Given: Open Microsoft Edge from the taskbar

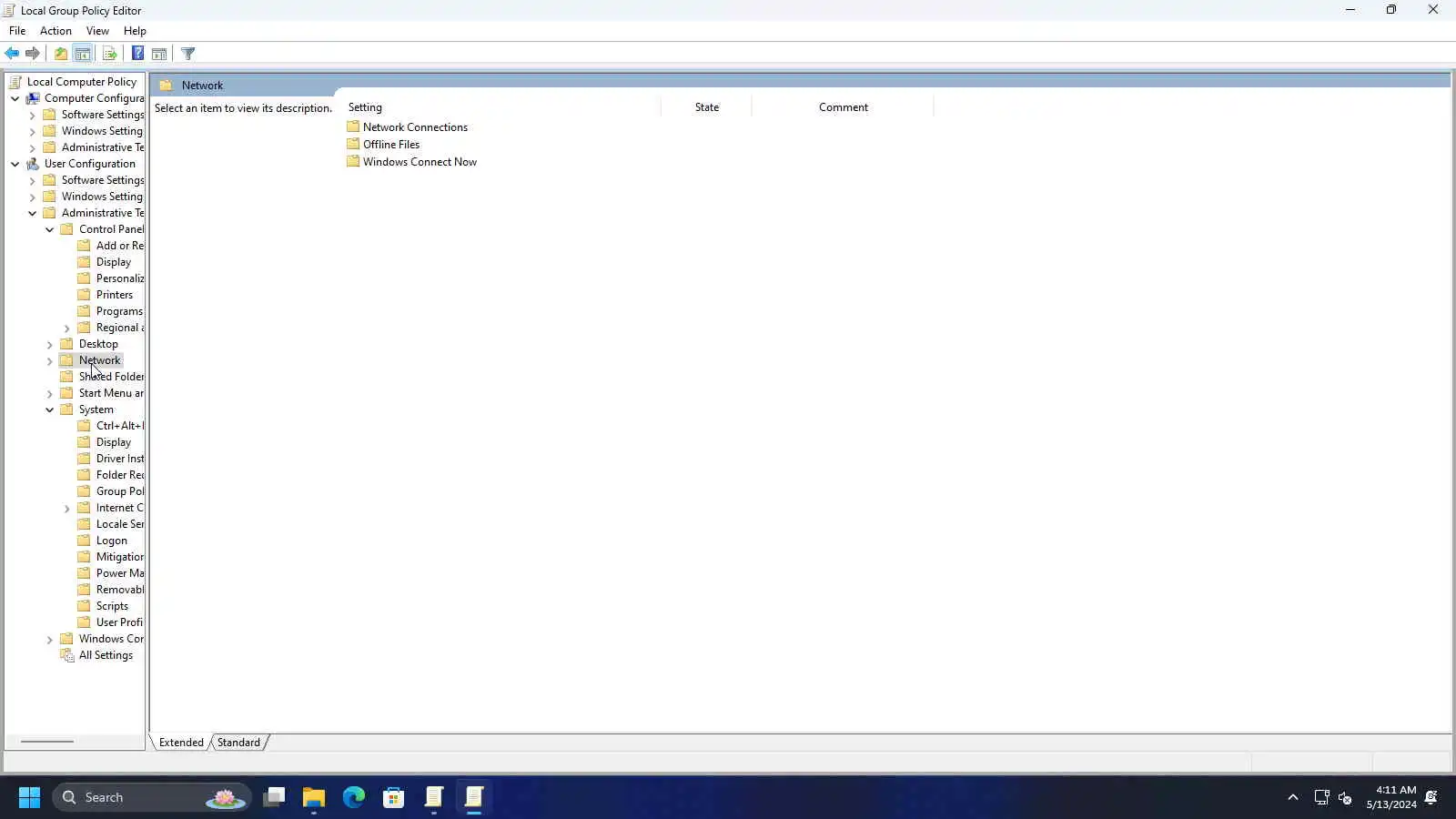Looking at the screenshot, I should pos(354,797).
